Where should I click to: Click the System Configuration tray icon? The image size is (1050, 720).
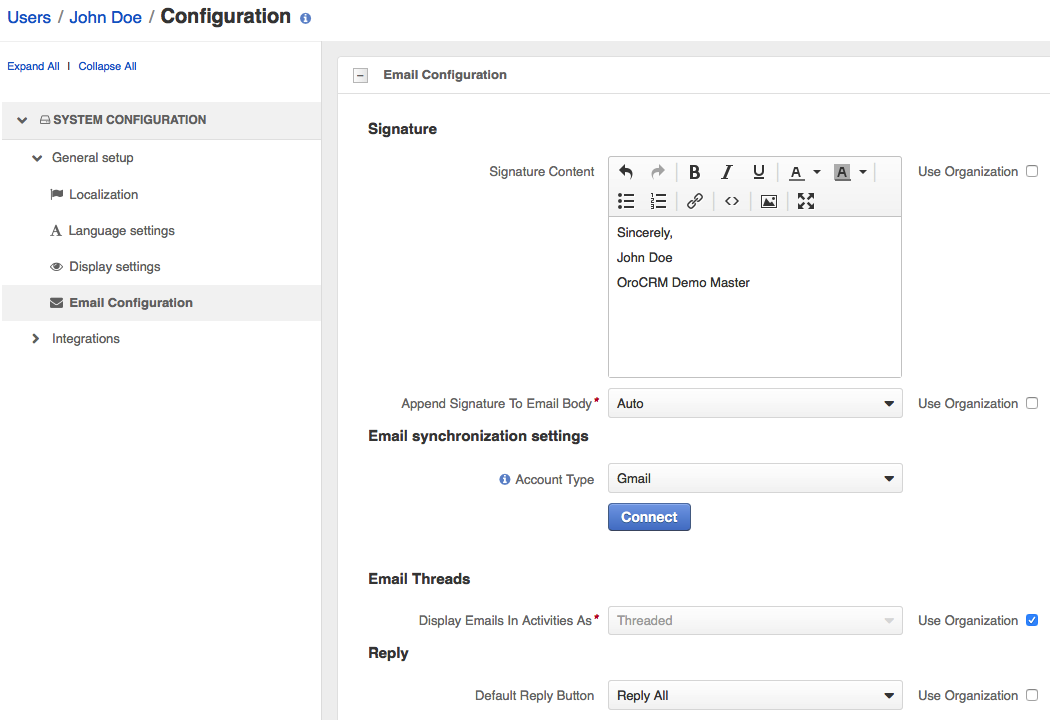point(45,120)
